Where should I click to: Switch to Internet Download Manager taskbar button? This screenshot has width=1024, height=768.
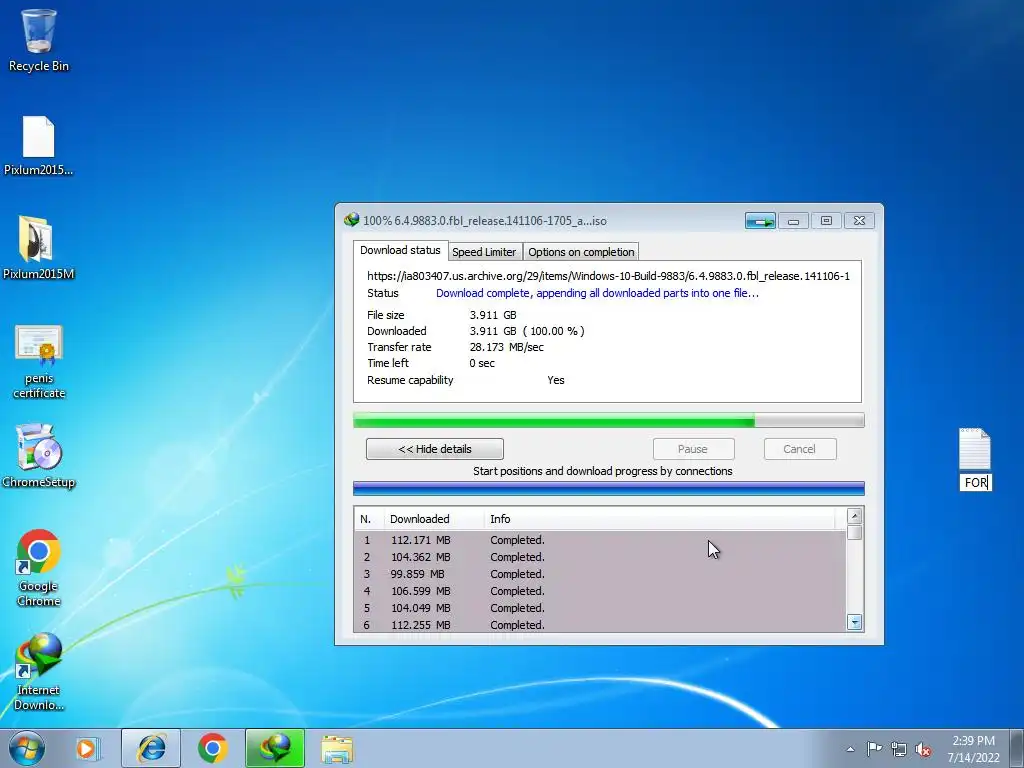[275, 748]
